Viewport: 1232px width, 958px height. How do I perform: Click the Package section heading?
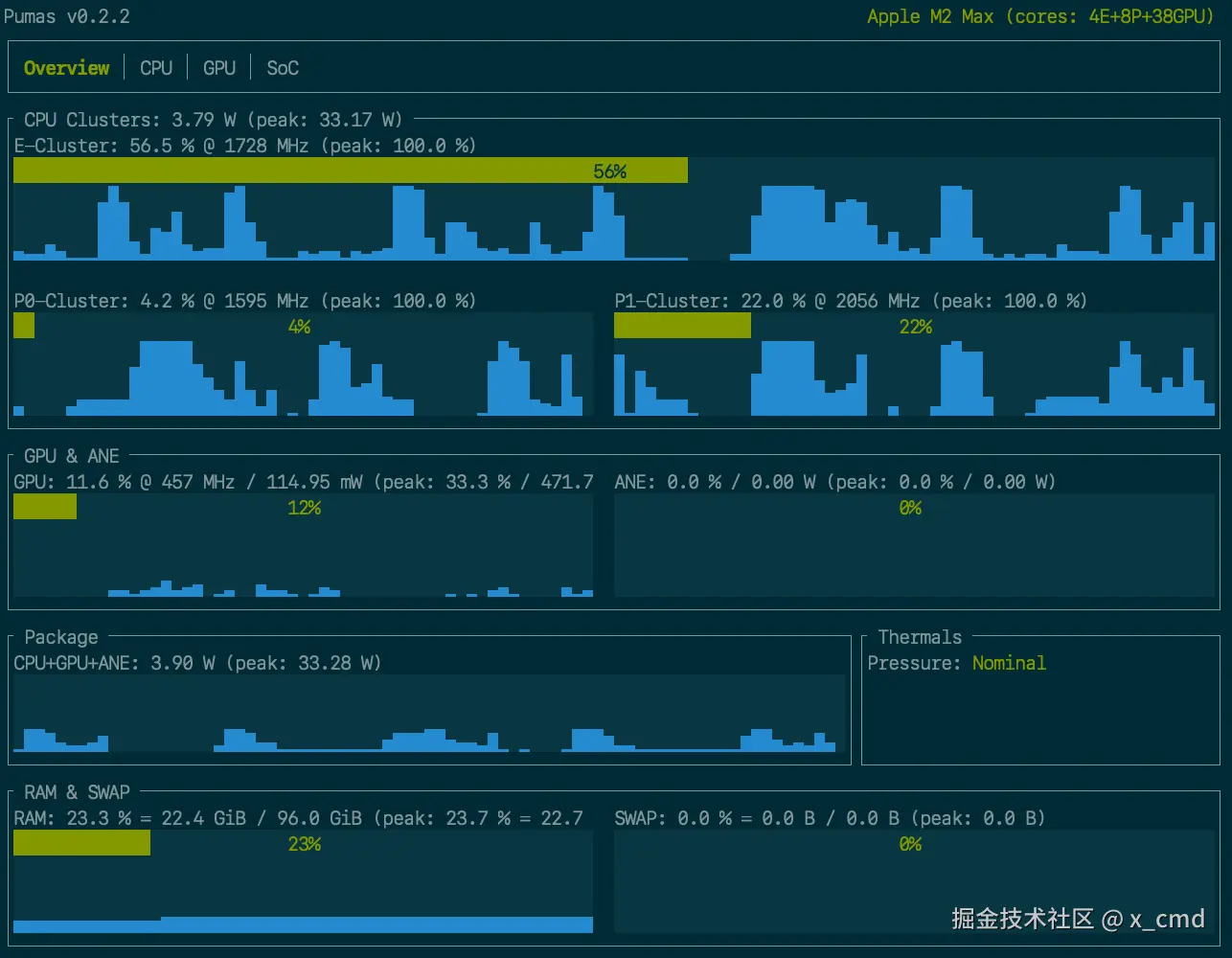point(61,637)
